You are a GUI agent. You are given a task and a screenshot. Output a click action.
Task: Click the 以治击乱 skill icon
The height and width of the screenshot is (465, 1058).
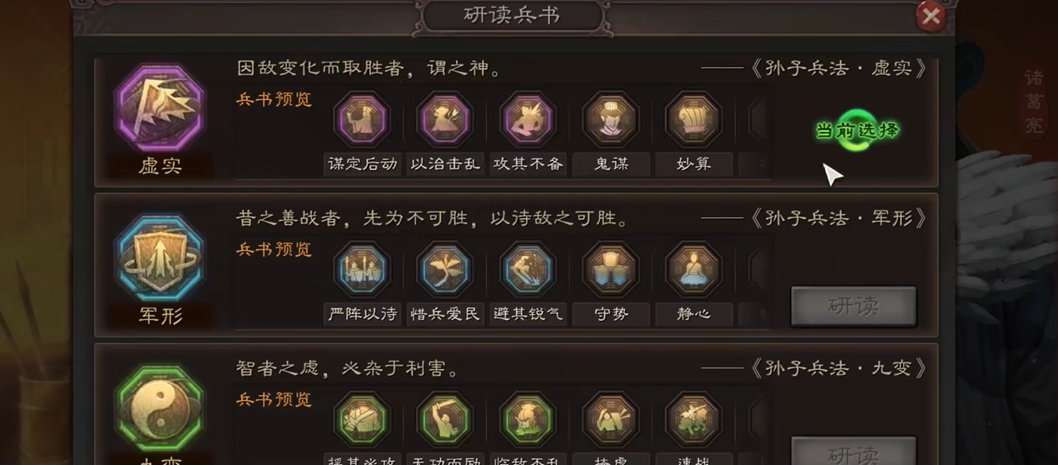445,119
